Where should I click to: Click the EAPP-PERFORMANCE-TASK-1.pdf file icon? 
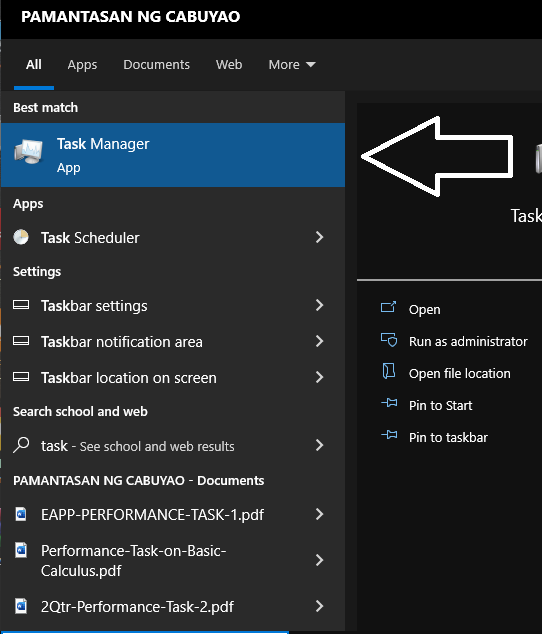click(x=21, y=514)
